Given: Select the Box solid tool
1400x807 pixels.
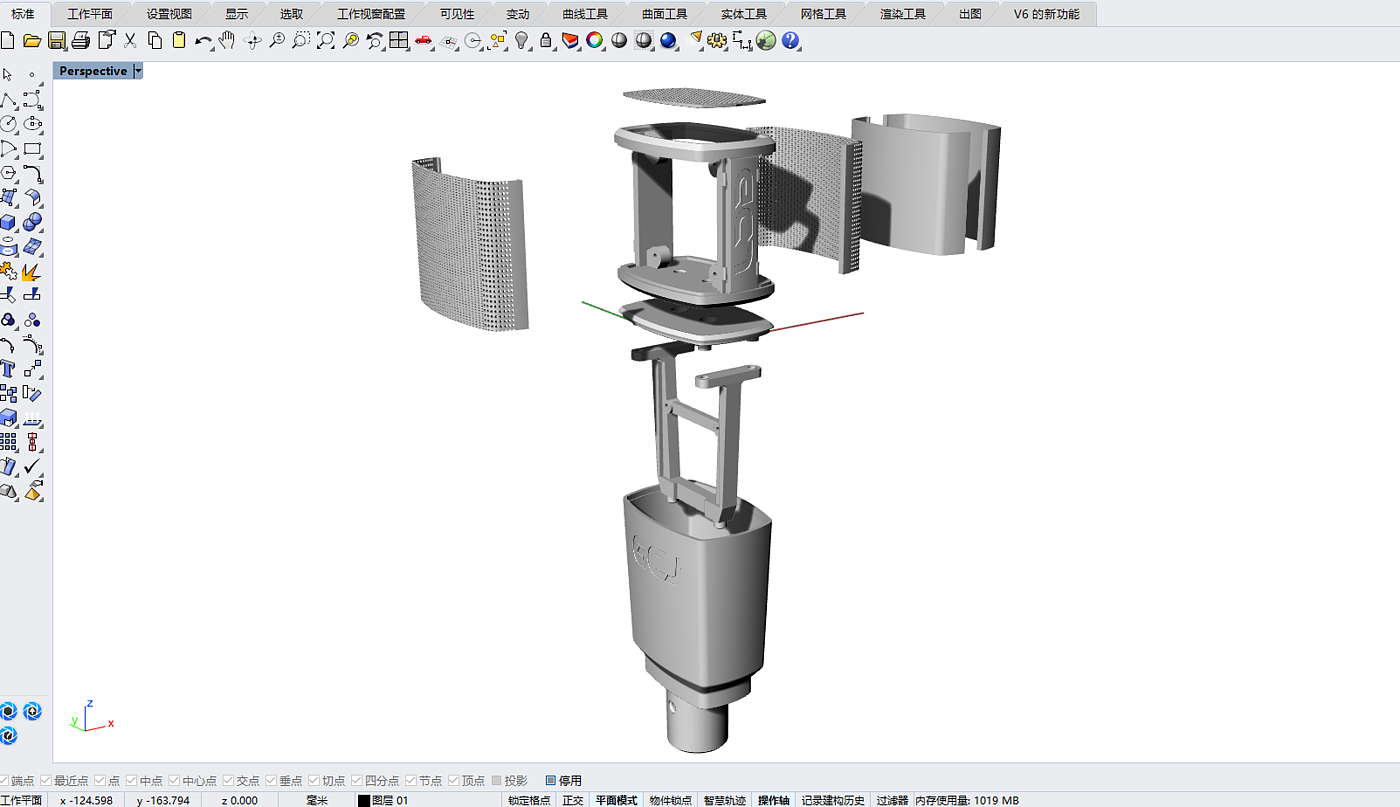Looking at the screenshot, I should (9, 223).
